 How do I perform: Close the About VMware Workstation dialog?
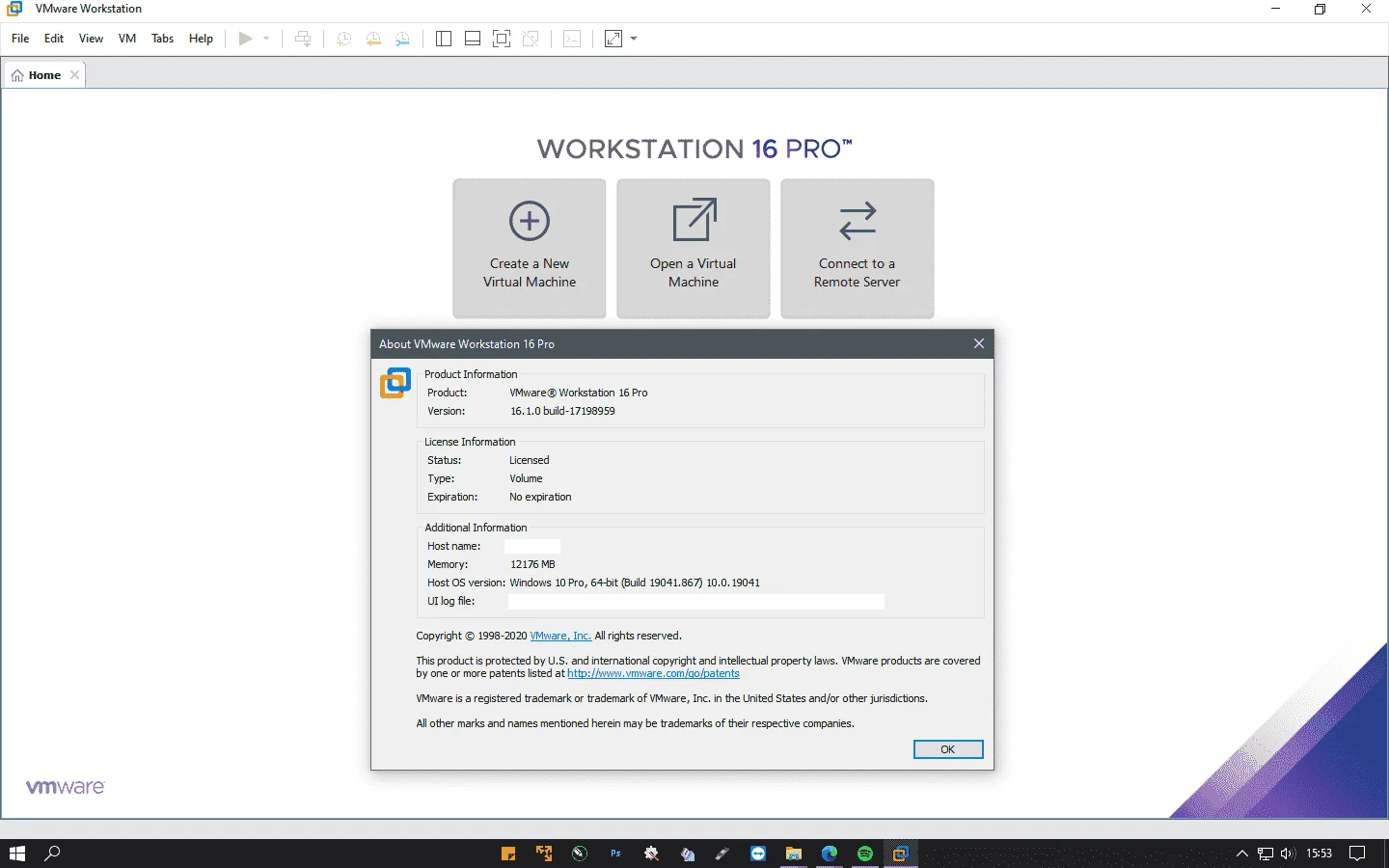tap(979, 343)
